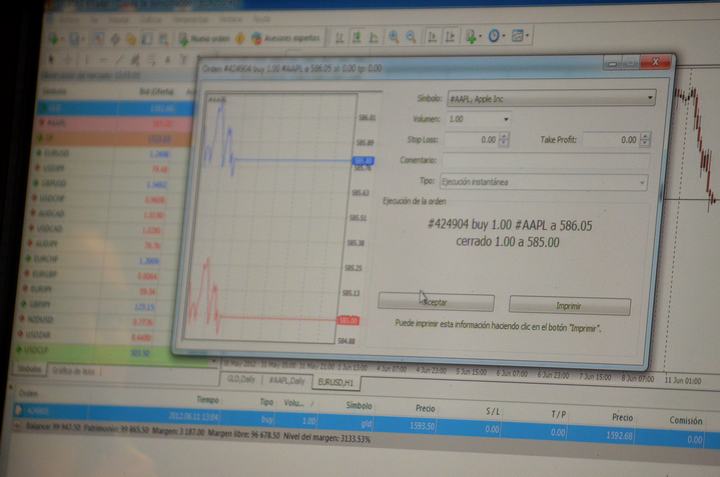Viewport: 720px width, 477px height.
Task: Close the order dialog with red X
Action: click(x=657, y=62)
